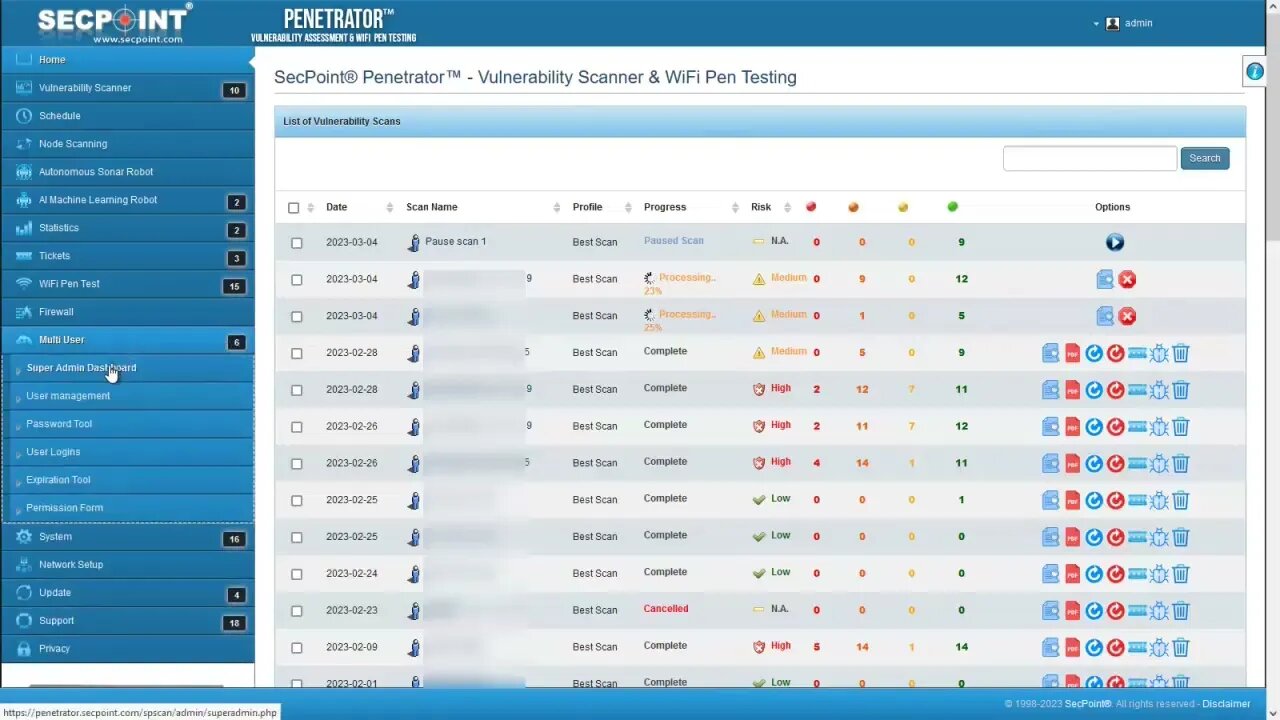The height and width of the screenshot is (720, 1280).
Task: Click bug icon for 2023-02-24 scan
Action: pyautogui.click(x=1159, y=574)
